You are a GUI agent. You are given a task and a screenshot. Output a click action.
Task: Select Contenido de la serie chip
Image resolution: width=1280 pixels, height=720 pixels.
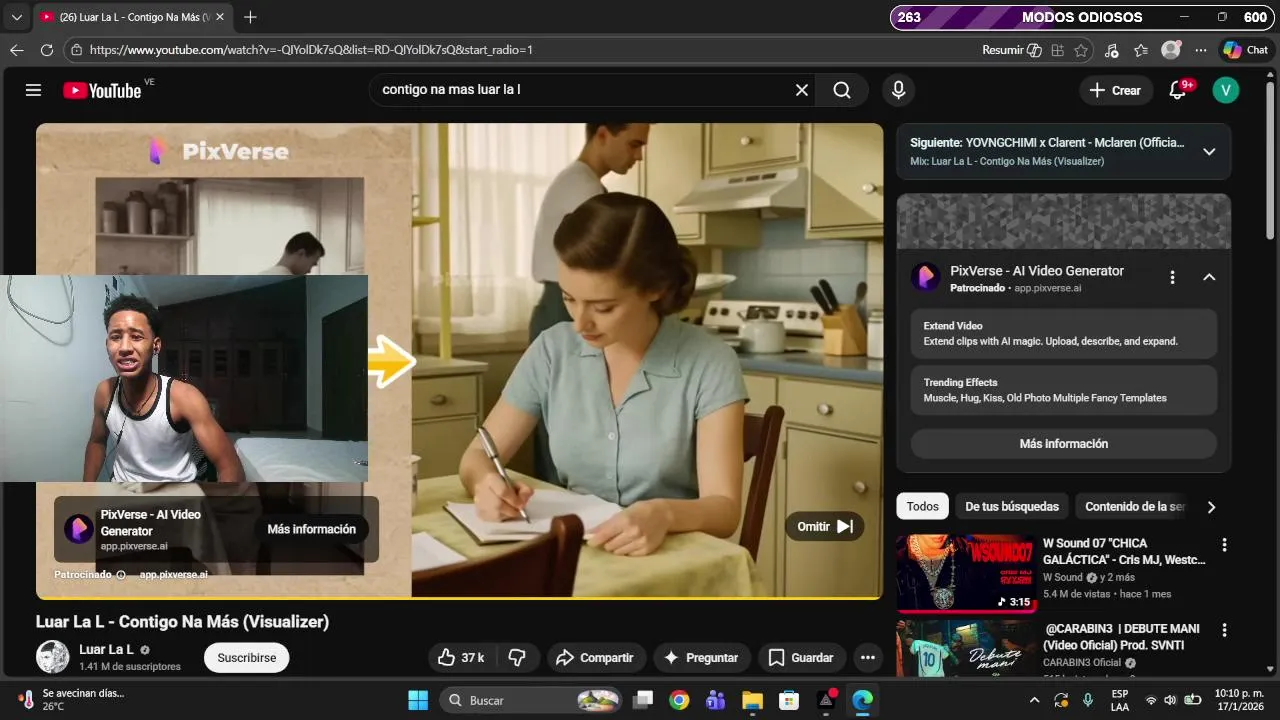(1134, 507)
